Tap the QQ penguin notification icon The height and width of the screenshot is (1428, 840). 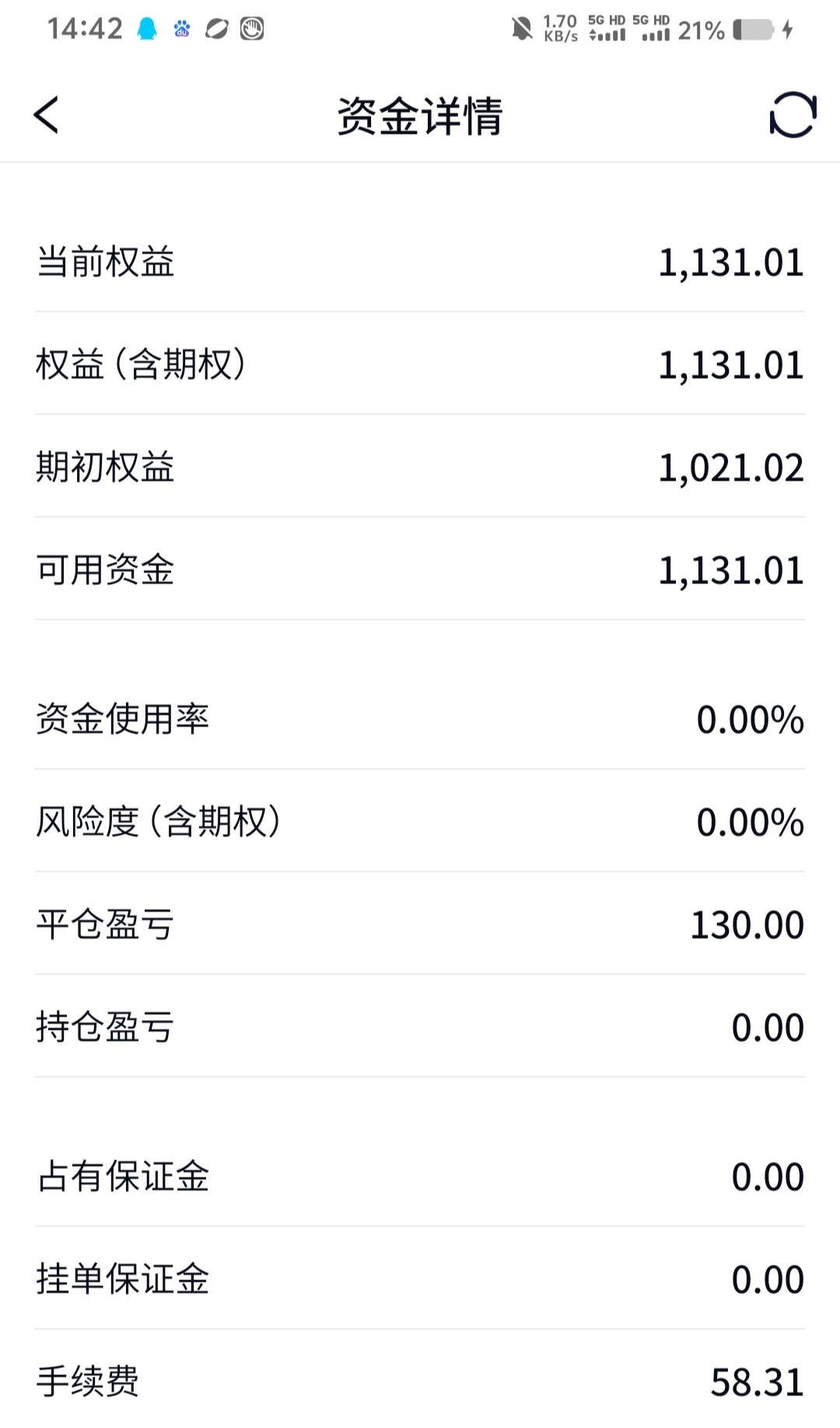pos(147,30)
